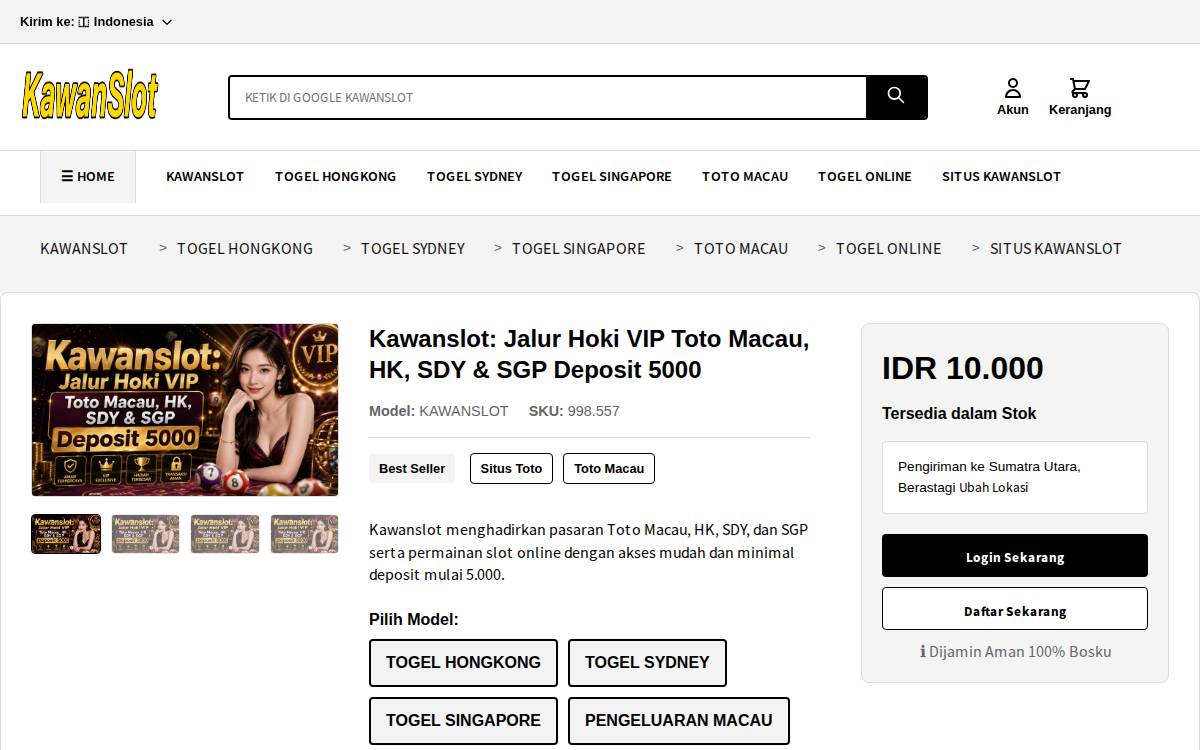Choose the TOGEL HONGKONG model option

tap(463, 663)
